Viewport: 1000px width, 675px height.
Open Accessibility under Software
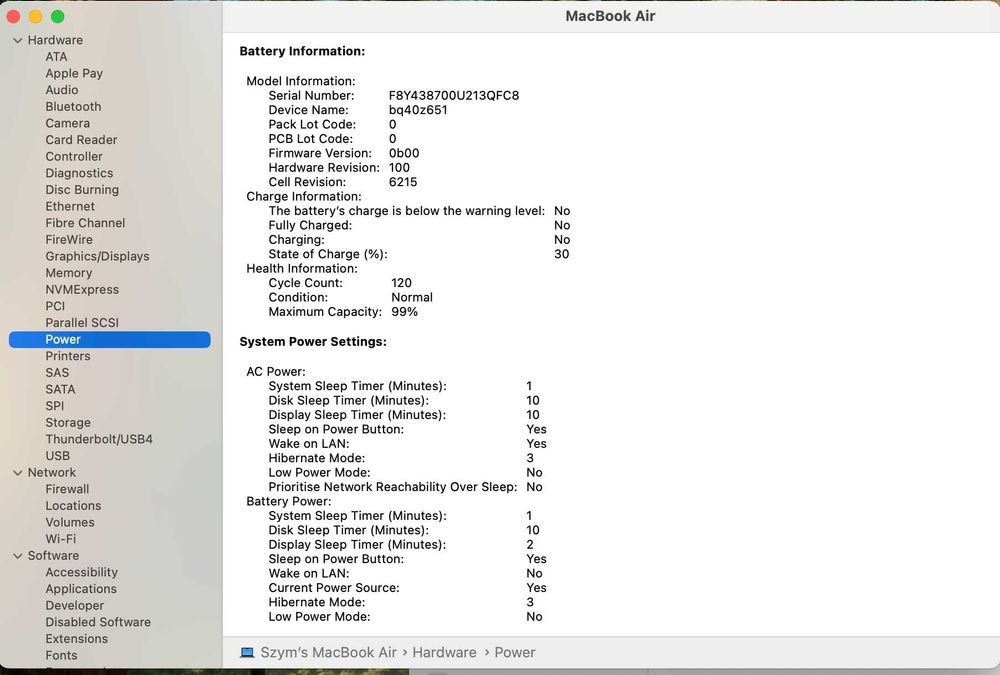click(82, 572)
